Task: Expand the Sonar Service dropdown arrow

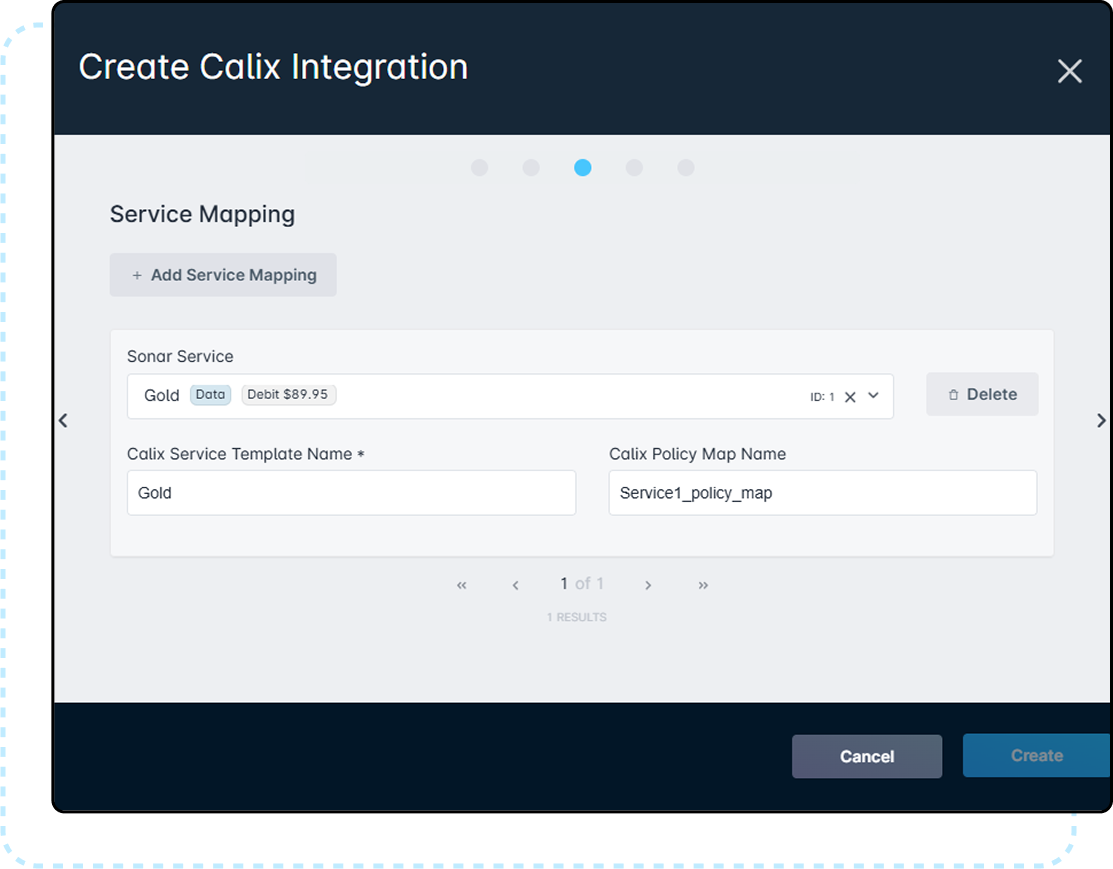Action: (x=874, y=395)
